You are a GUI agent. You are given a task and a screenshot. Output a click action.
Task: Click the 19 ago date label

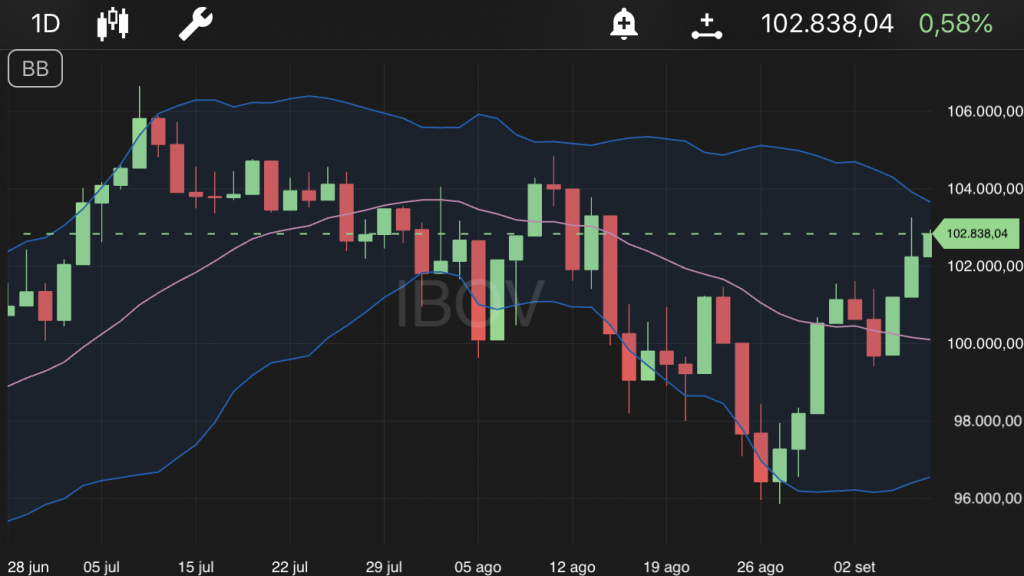click(666, 567)
